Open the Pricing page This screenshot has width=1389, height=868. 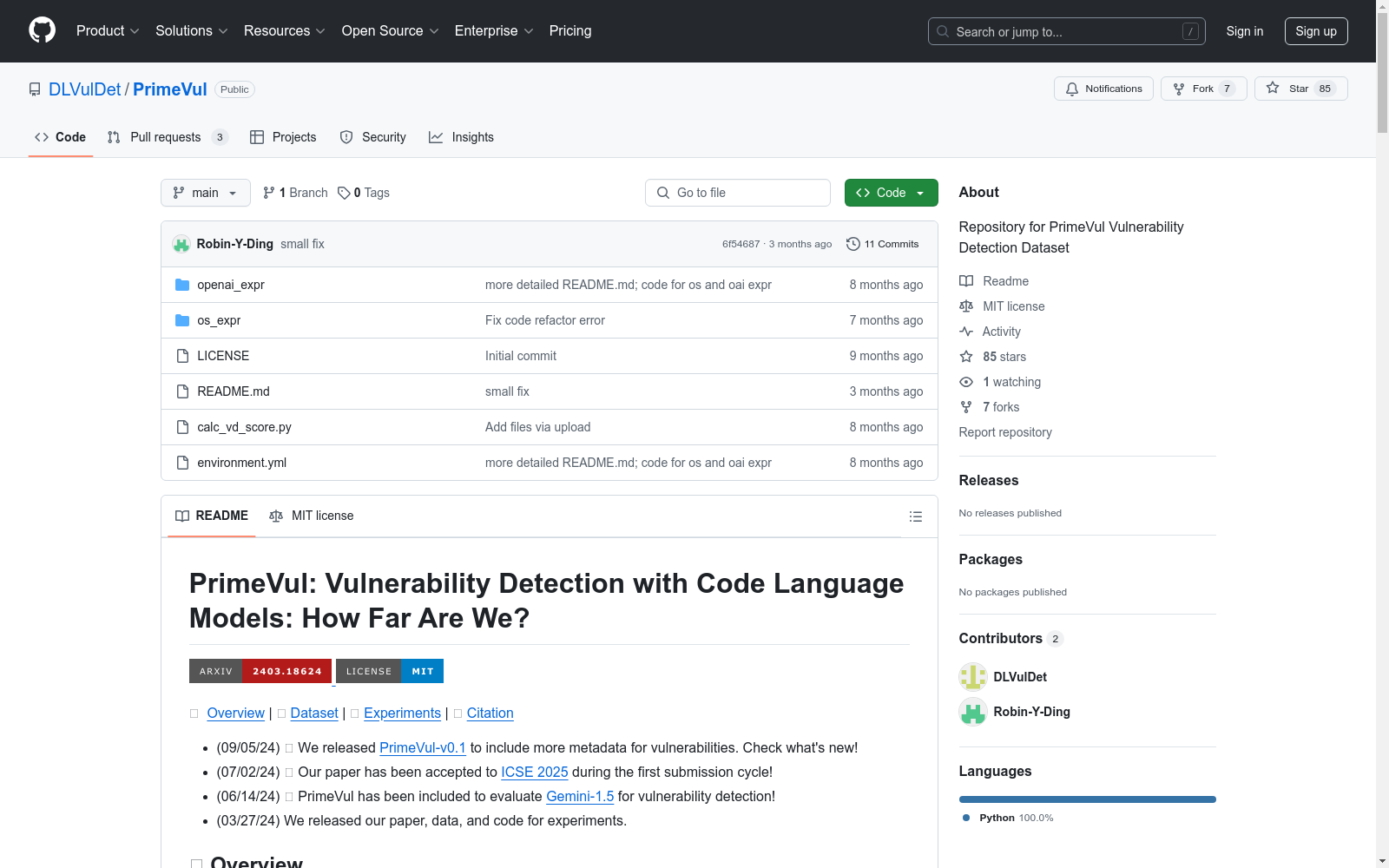tap(570, 31)
